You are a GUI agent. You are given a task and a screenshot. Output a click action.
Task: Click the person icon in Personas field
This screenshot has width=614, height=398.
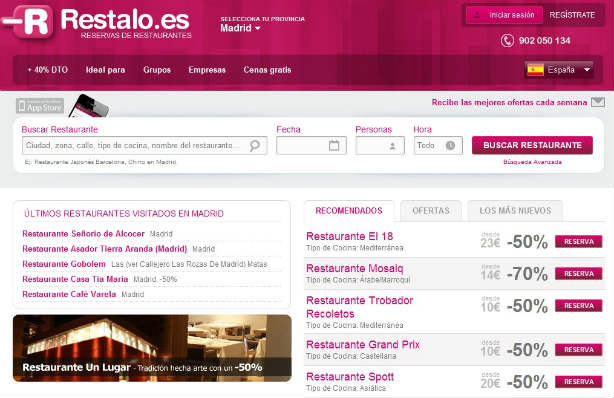point(392,146)
